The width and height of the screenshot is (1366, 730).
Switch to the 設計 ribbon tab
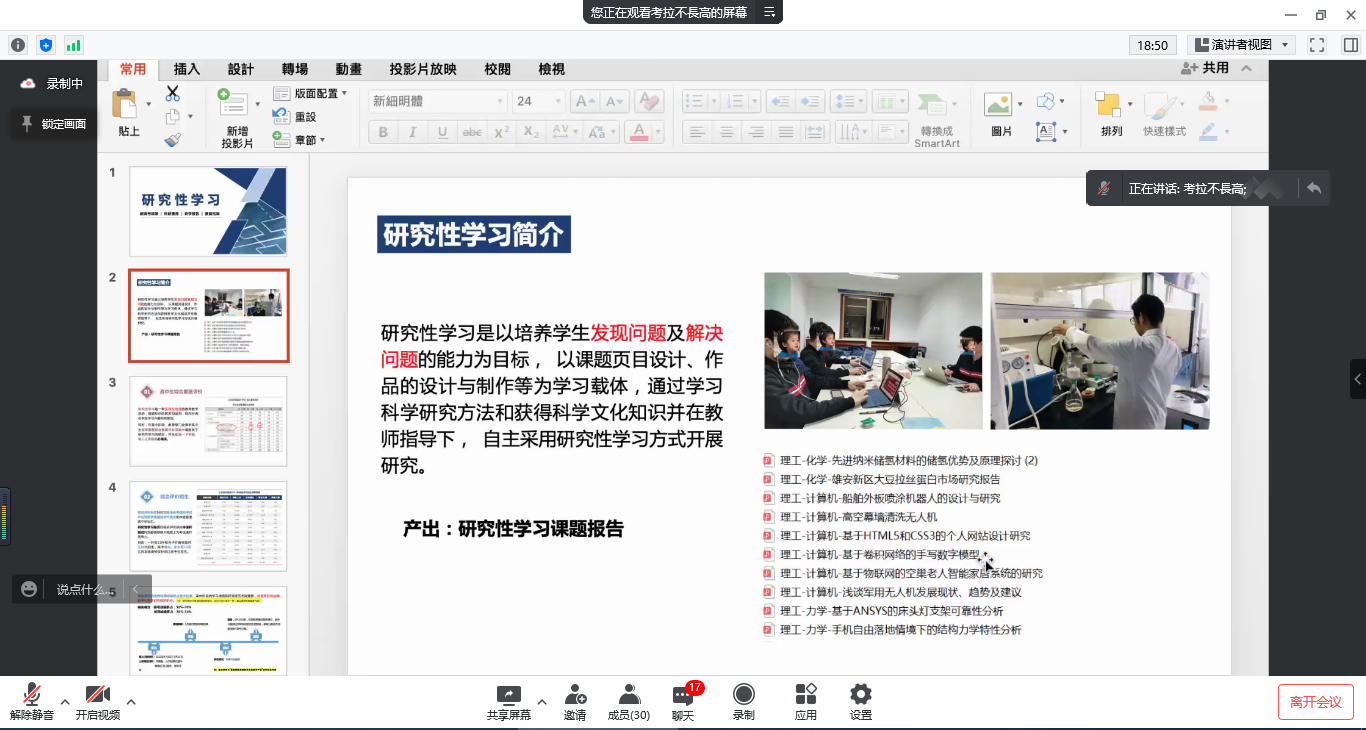click(241, 69)
